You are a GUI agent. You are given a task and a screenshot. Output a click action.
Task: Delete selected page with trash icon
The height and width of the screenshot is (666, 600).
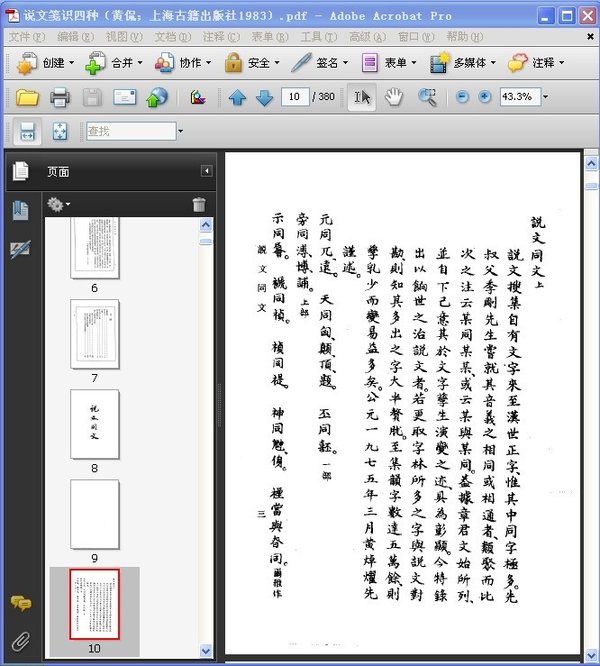[199, 204]
